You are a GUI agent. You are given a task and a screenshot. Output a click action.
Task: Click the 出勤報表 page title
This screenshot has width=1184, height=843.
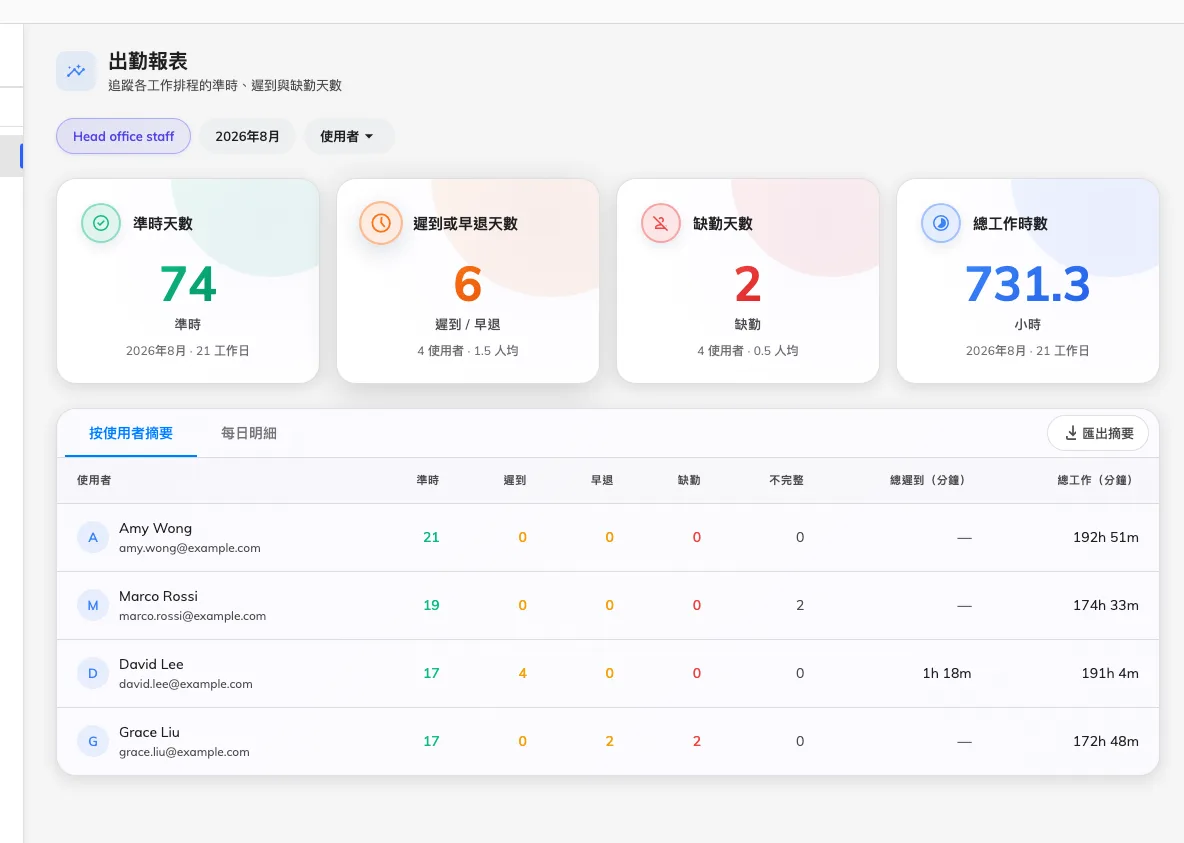(148, 61)
